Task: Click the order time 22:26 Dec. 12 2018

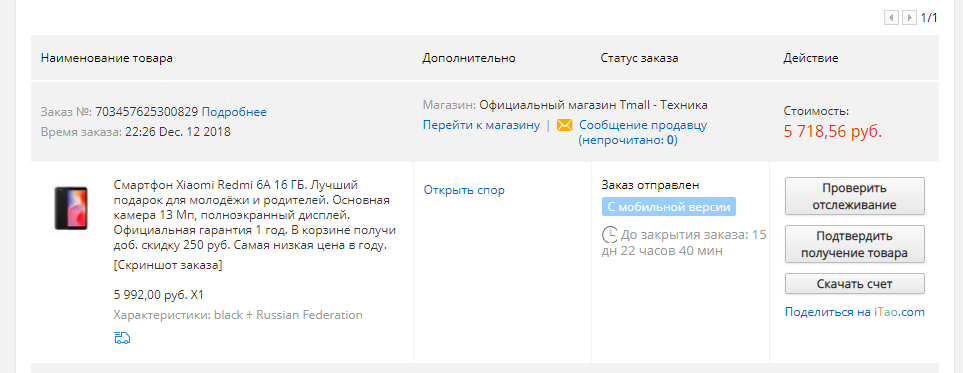Action: pos(178,132)
